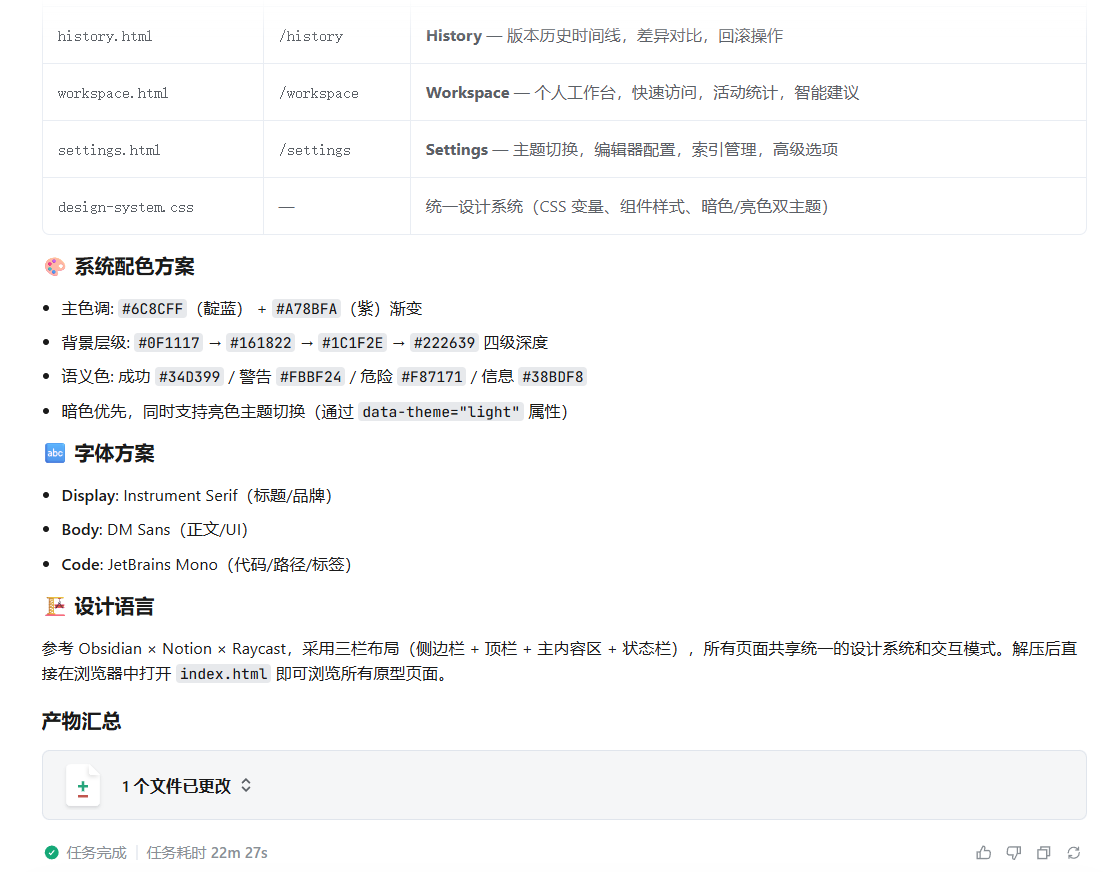Open the 1 个文件已更改 summary panel
The image size is (1120, 872).
(176, 786)
